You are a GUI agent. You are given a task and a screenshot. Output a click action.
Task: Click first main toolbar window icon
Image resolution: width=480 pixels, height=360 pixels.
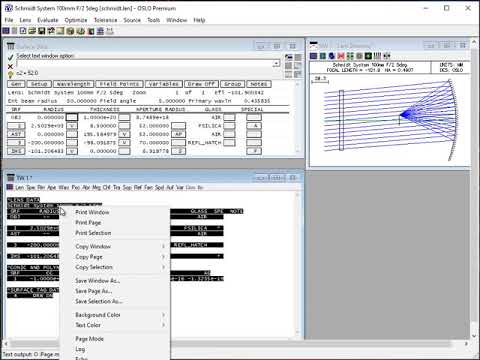[x=6, y=31]
